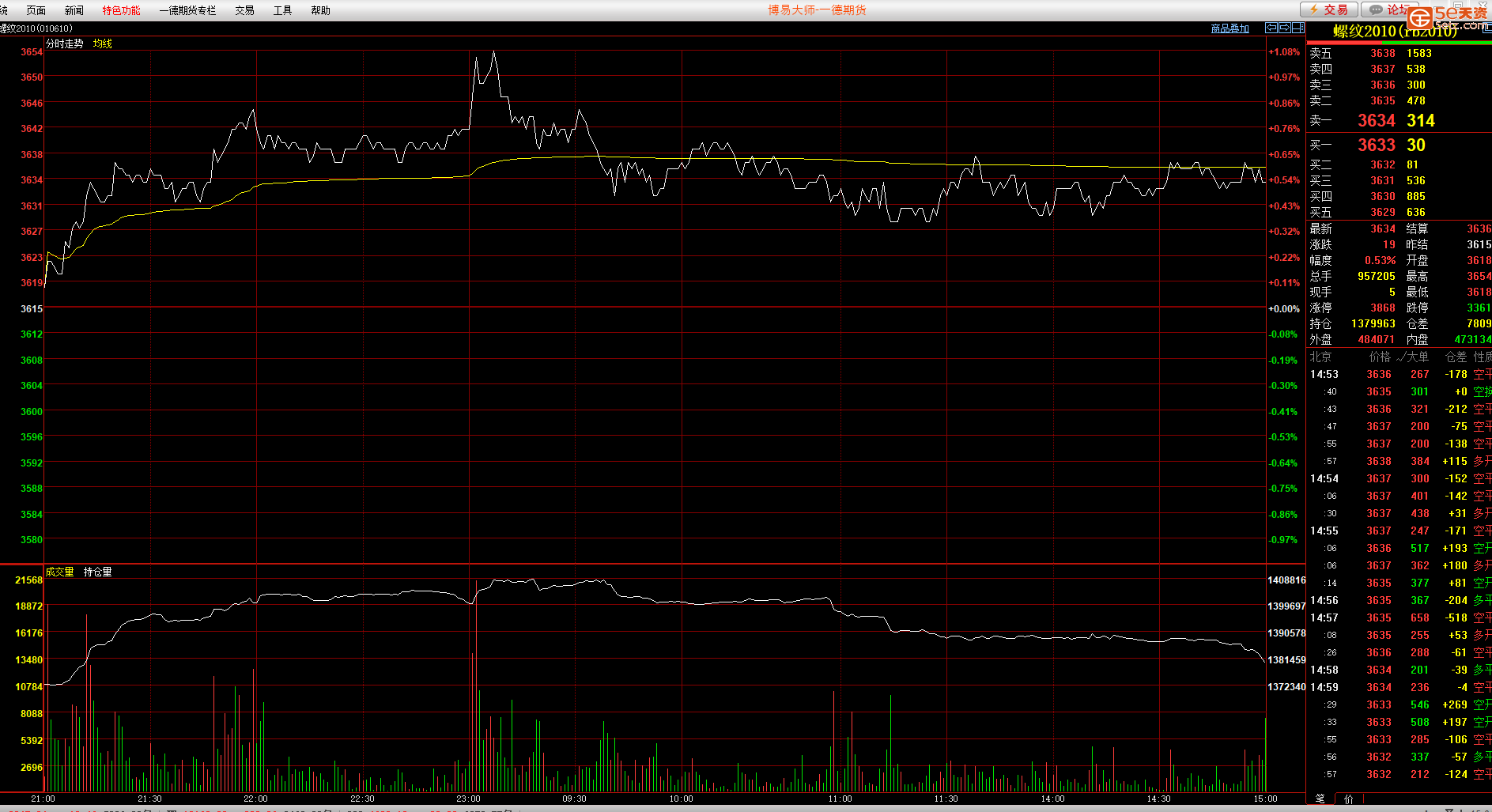
Task: Expand the 帮助 menu
Action: (320, 10)
